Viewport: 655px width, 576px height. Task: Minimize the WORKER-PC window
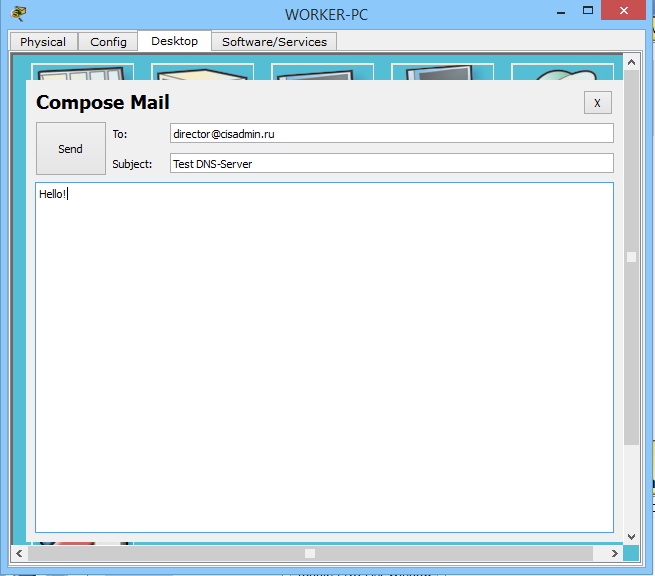click(561, 13)
